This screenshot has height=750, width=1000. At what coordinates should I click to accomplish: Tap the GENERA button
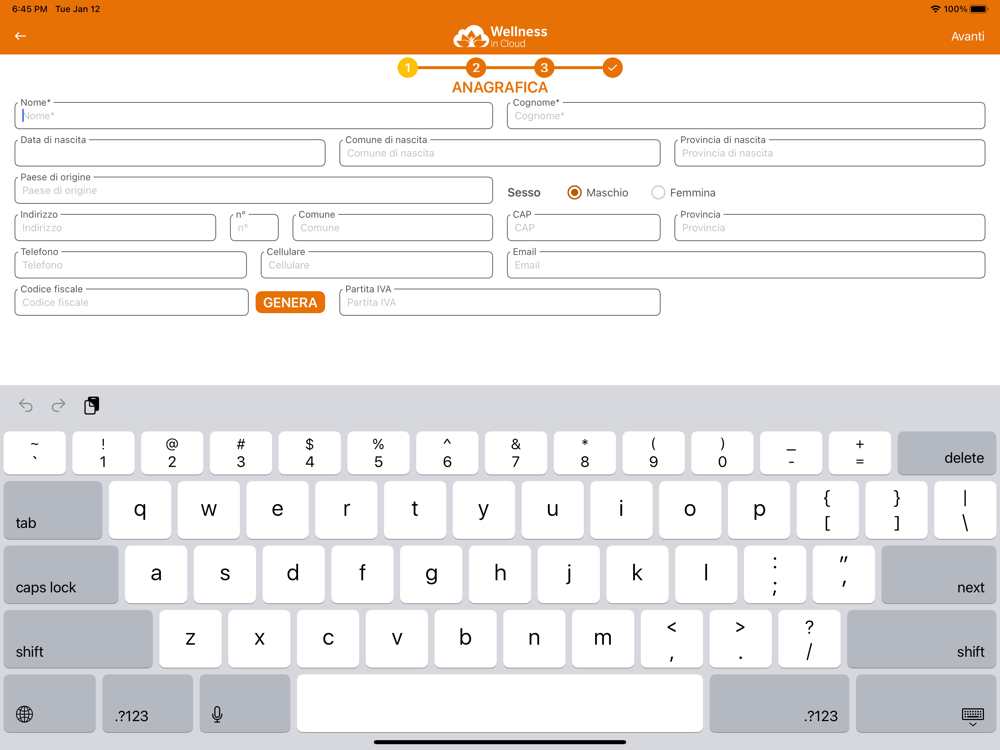[290, 302]
